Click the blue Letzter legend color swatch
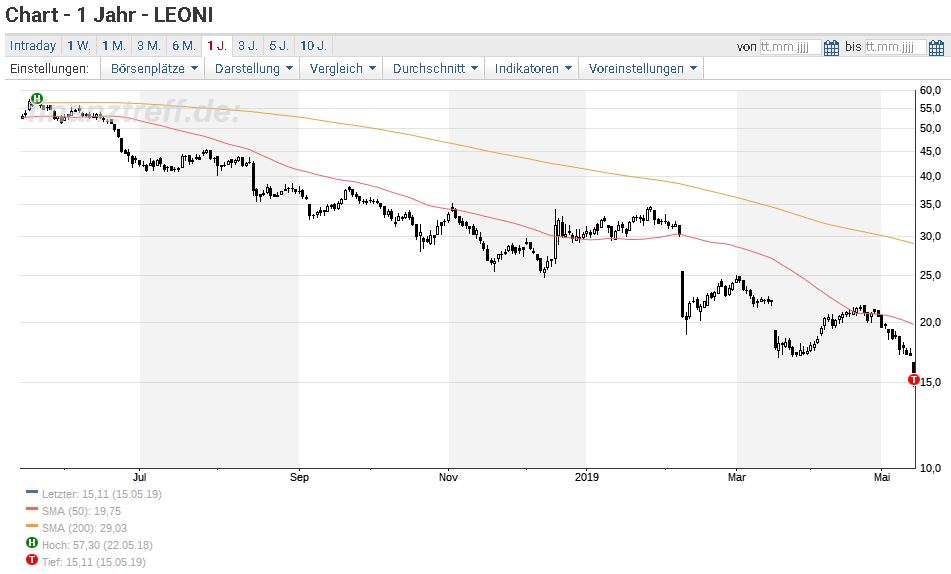This screenshot has height=574, width=951. click(32, 492)
